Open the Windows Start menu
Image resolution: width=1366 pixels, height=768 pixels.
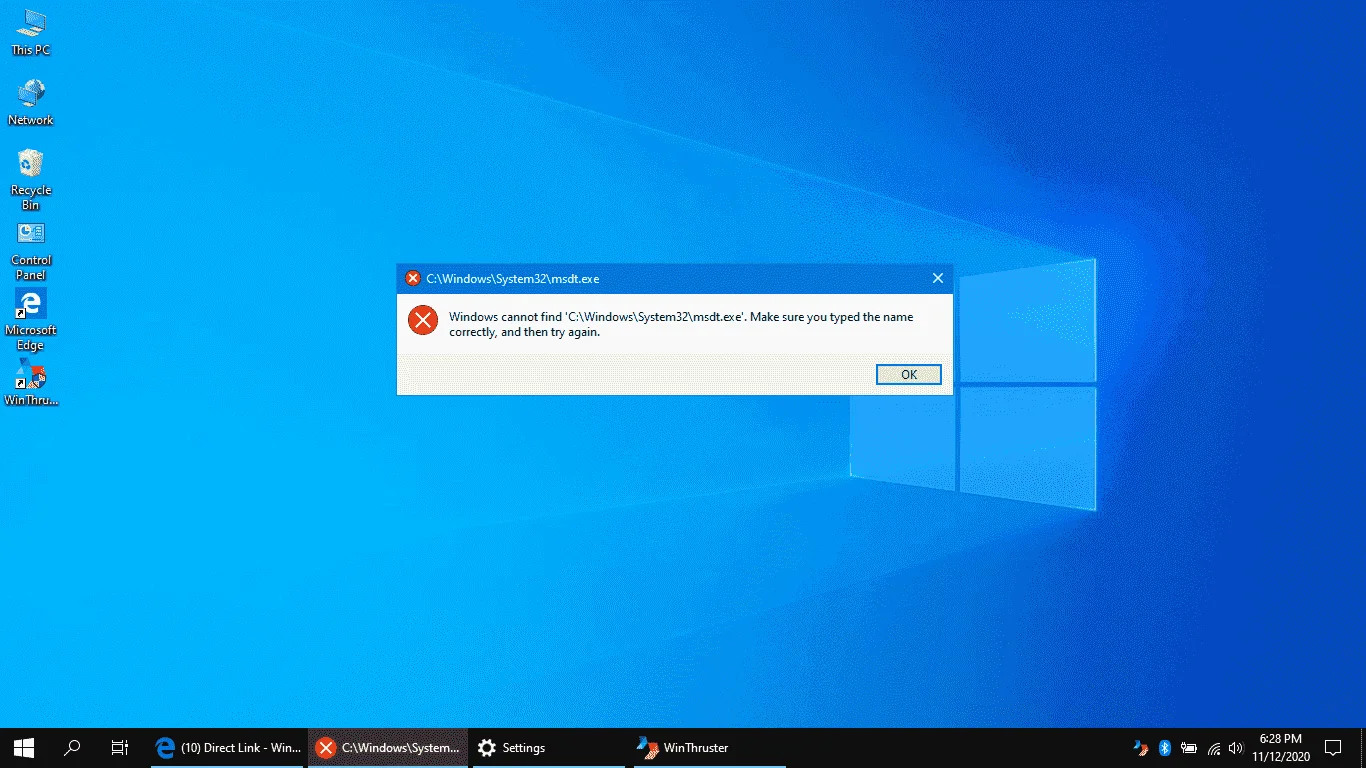tap(24, 747)
